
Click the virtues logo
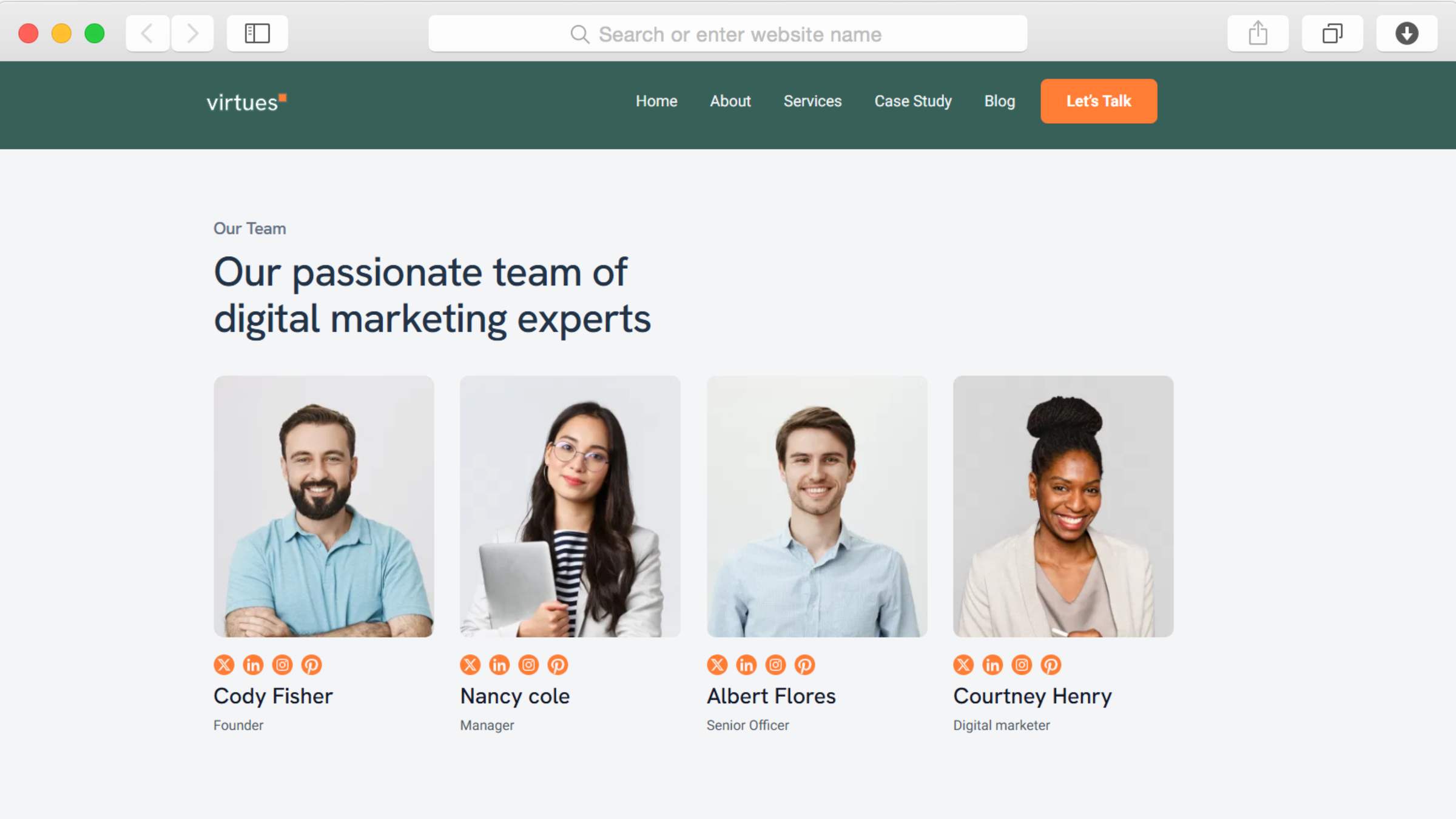coord(246,102)
